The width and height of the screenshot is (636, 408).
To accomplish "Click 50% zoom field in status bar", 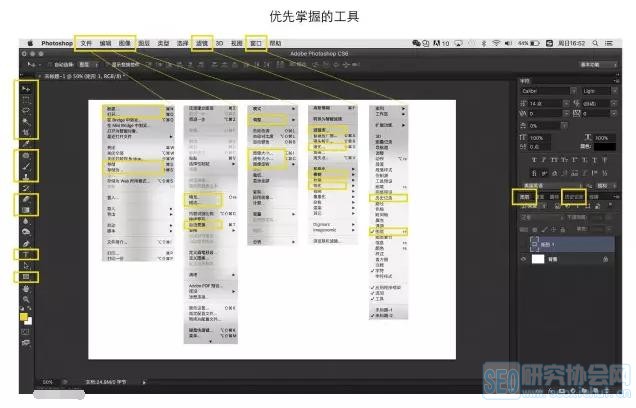I will point(48,382).
